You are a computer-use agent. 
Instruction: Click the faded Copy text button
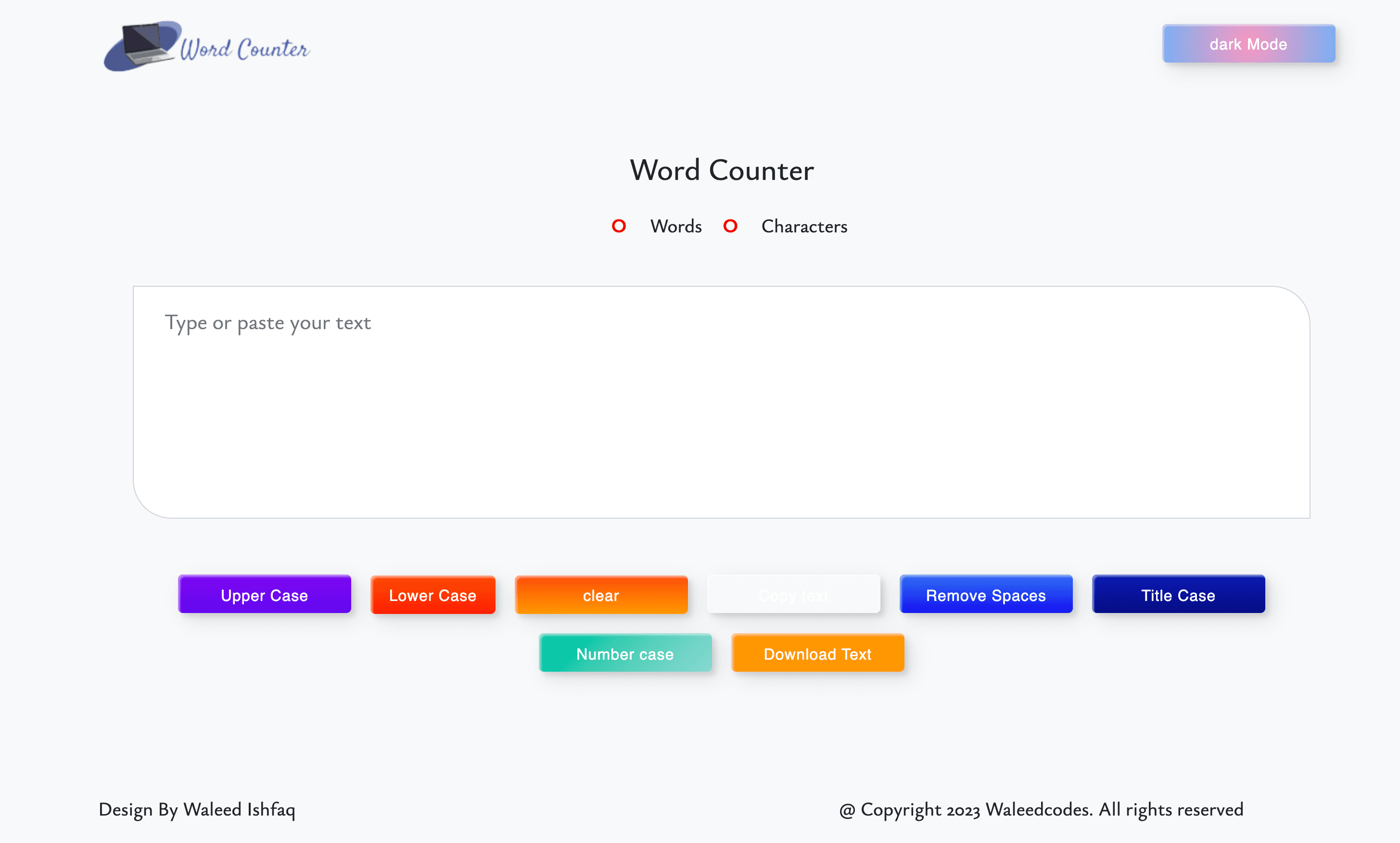coord(793,595)
